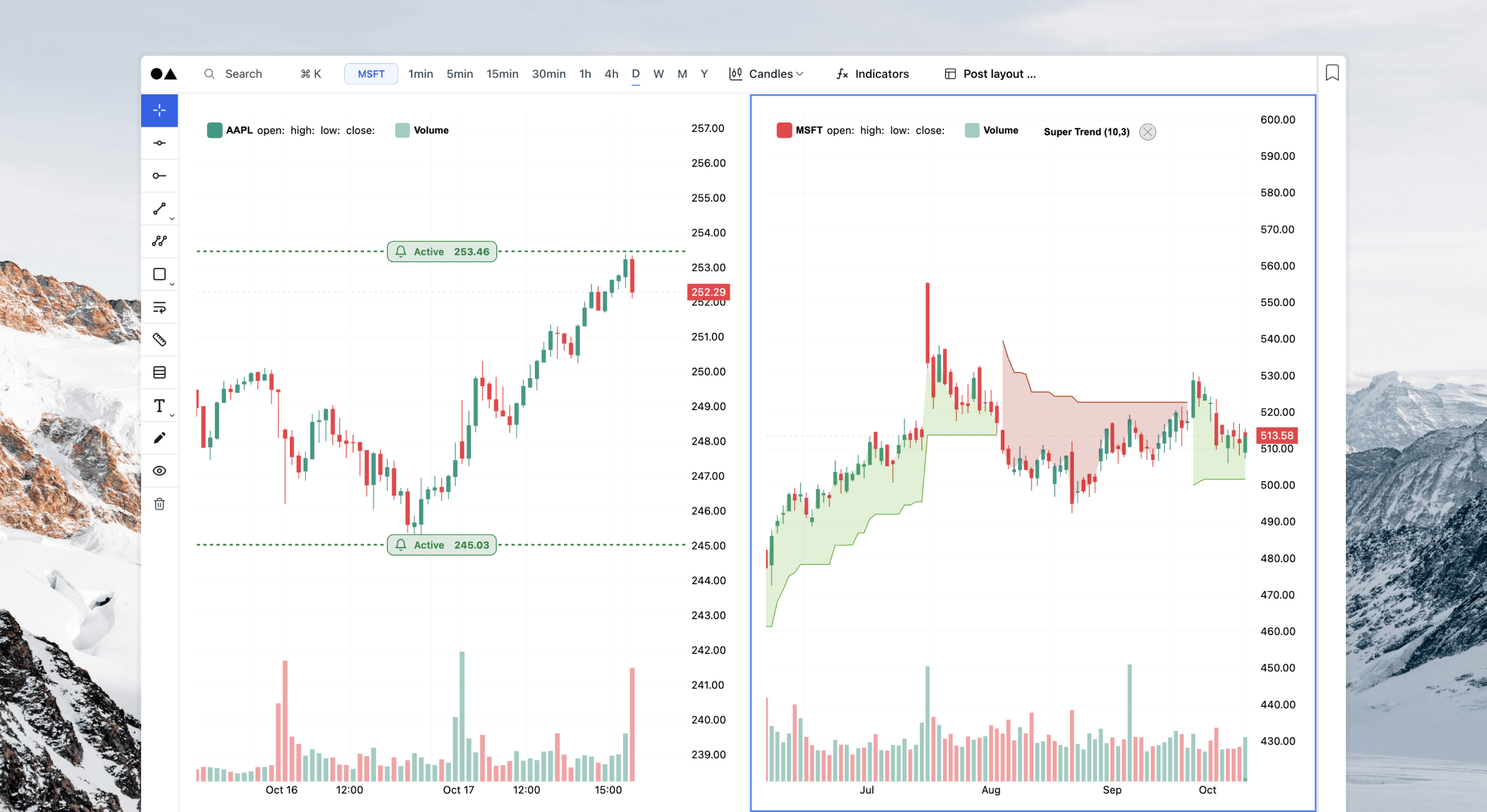Select the pencil drawing tool
Viewport: 1487px width, 812px height.
coord(160,438)
